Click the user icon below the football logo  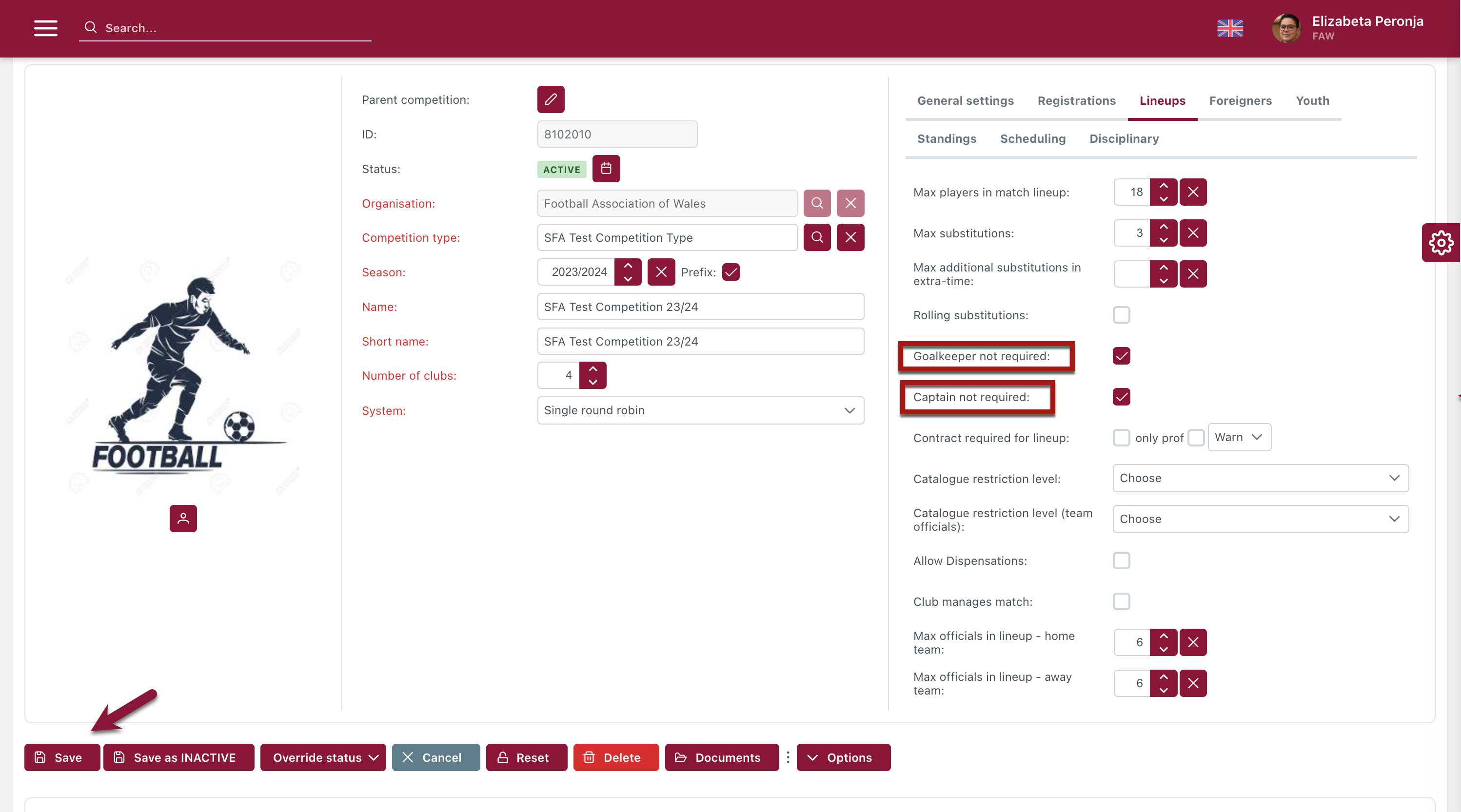tap(182, 518)
